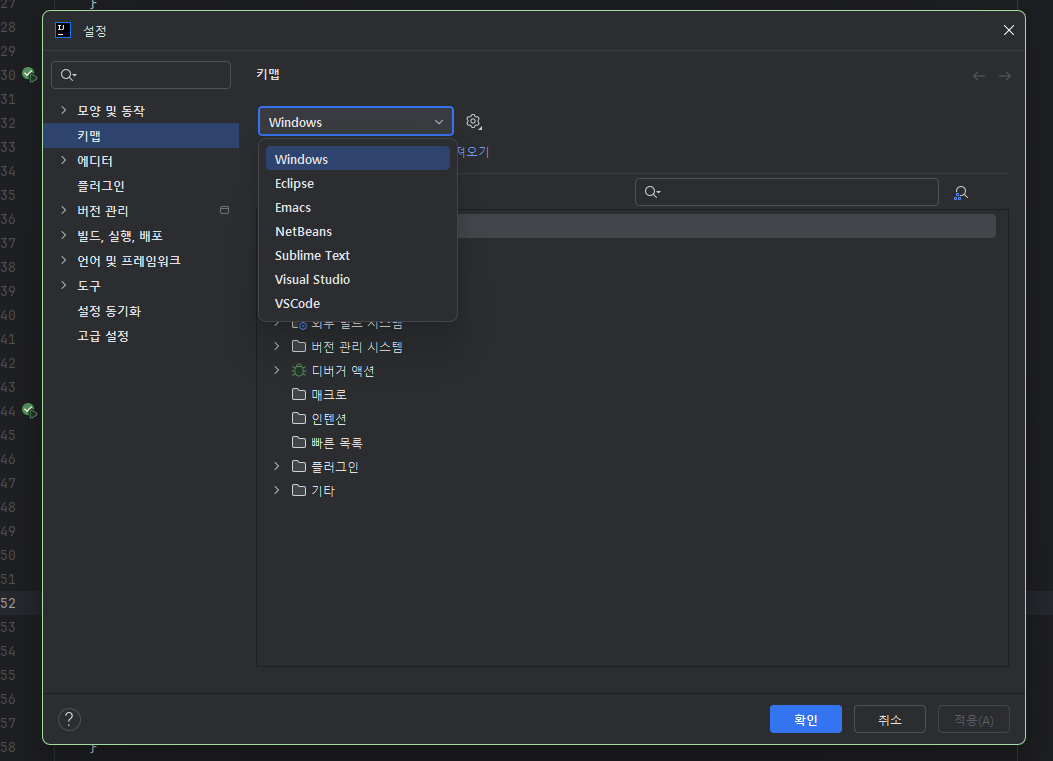Screen dimensions: 1053x761
Task: Click the 디버거 액션 bug icon
Action: (299, 370)
